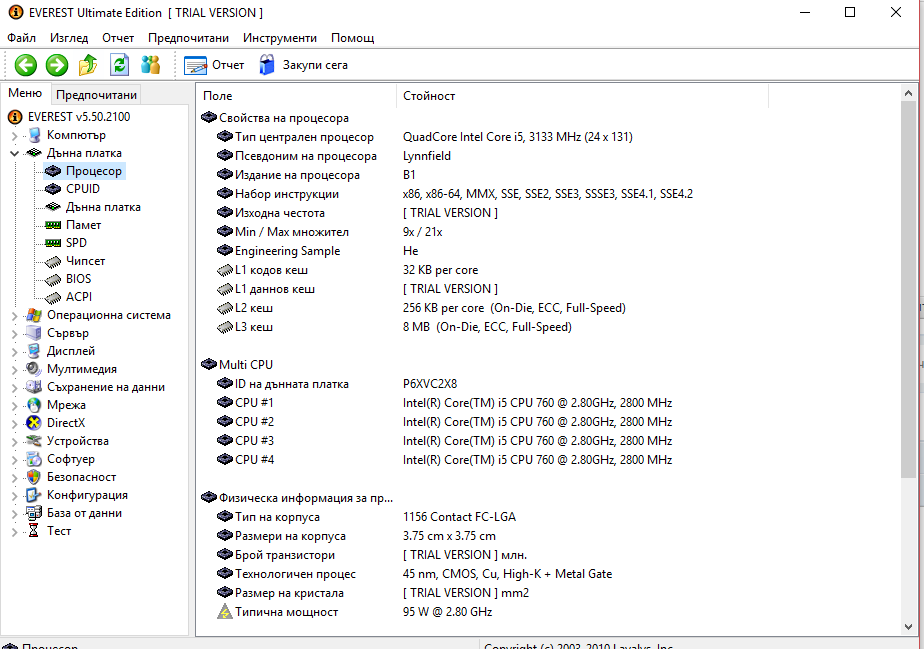Expand the Мултимедия tree node
Image resolution: width=924 pixels, height=649 pixels.
point(14,370)
